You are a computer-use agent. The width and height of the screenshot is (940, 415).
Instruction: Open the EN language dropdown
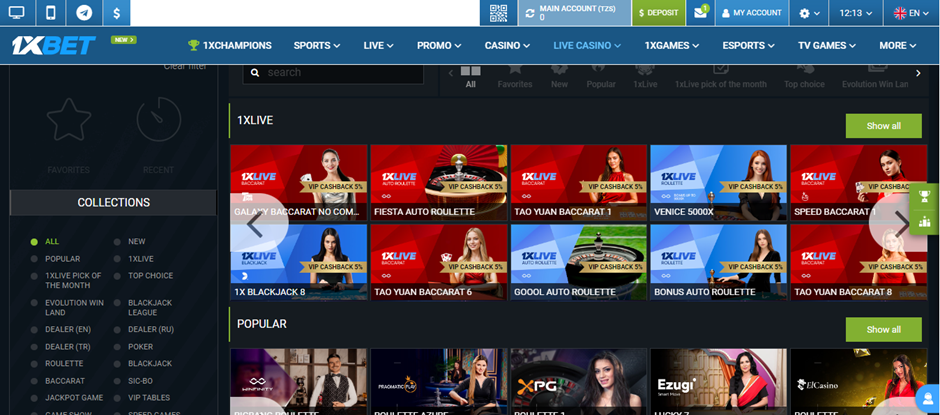point(911,13)
